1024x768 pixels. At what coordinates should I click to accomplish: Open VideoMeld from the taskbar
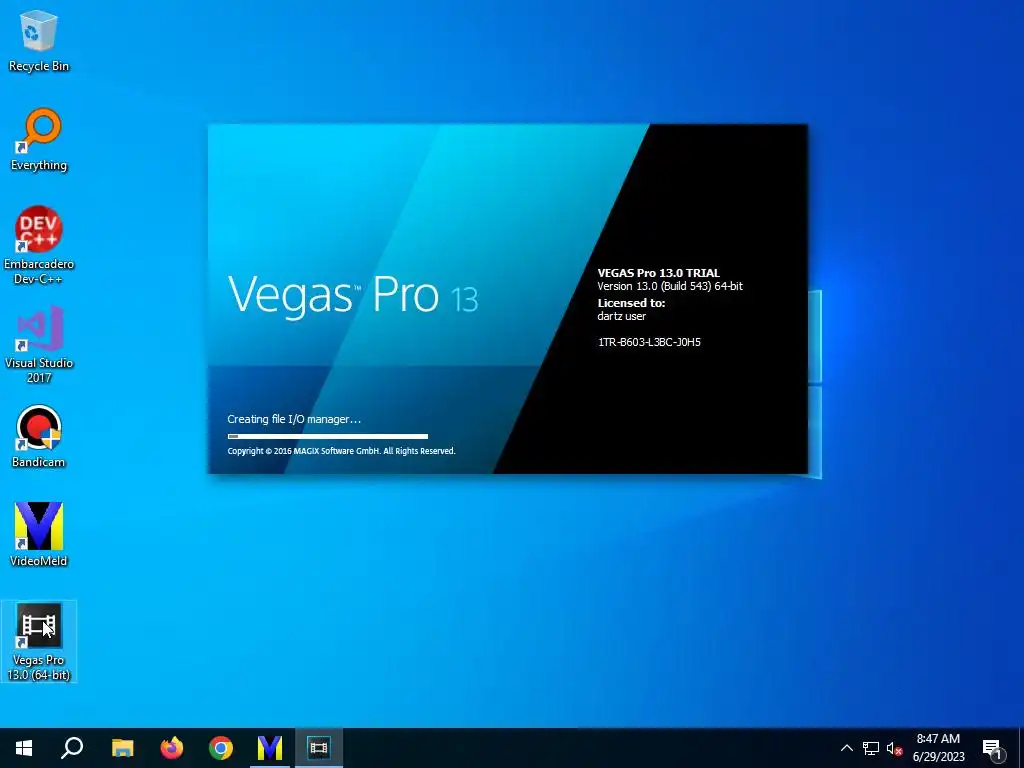click(270, 748)
